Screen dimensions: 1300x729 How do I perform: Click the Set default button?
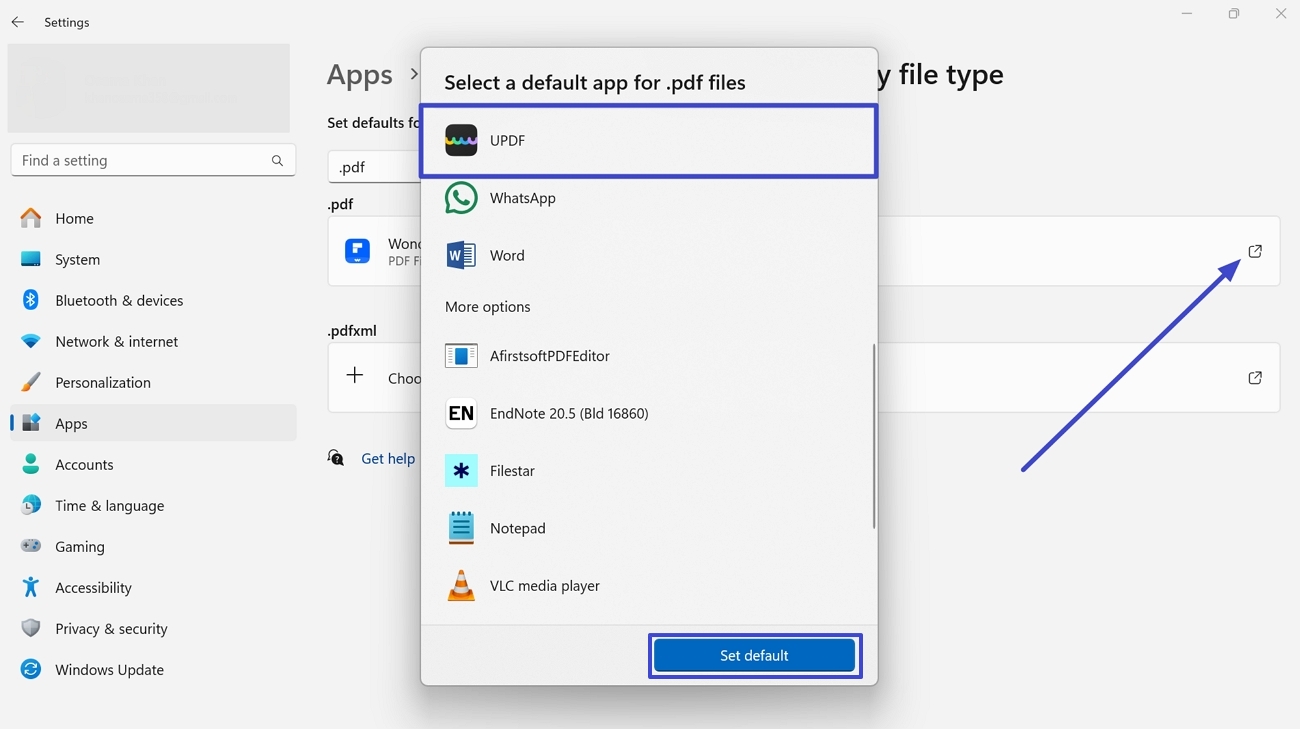click(x=754, y=655)
